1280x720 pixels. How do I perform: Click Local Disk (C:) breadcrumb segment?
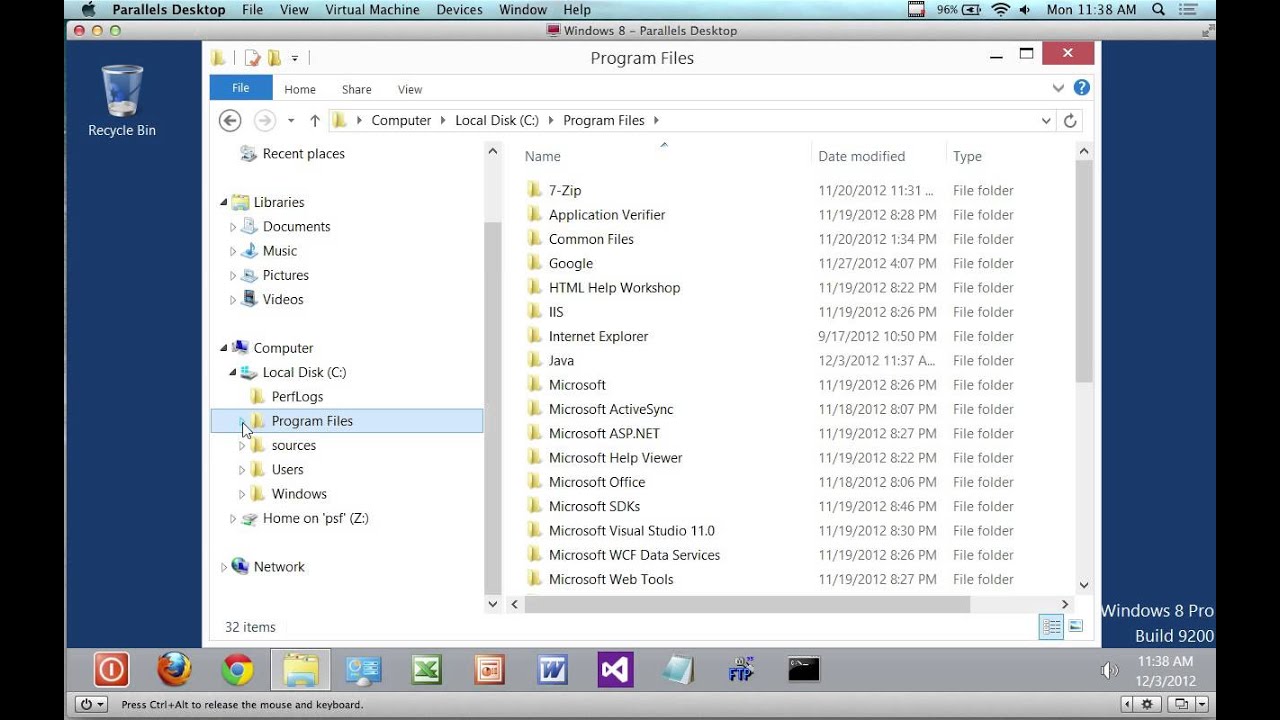point(497,120)
